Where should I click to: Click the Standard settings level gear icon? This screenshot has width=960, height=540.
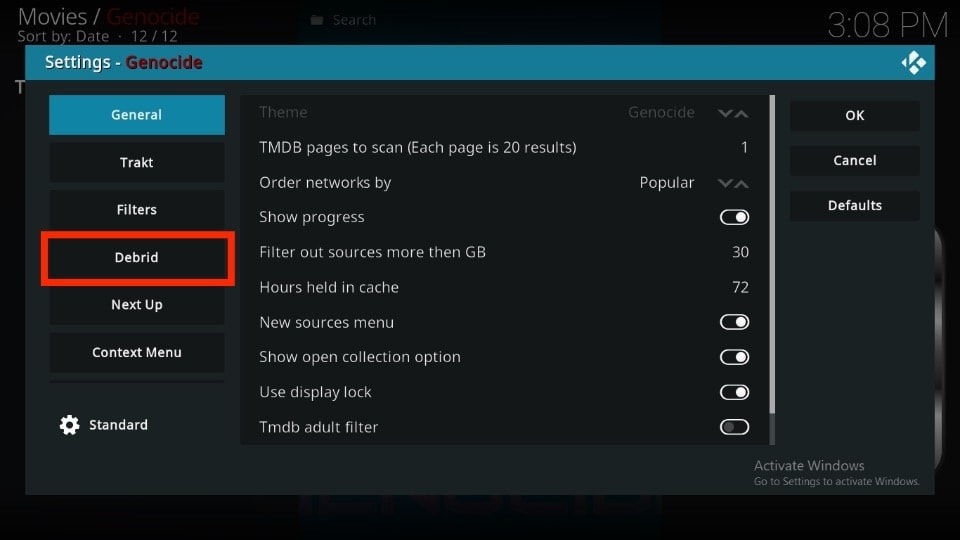pos(69,425)
